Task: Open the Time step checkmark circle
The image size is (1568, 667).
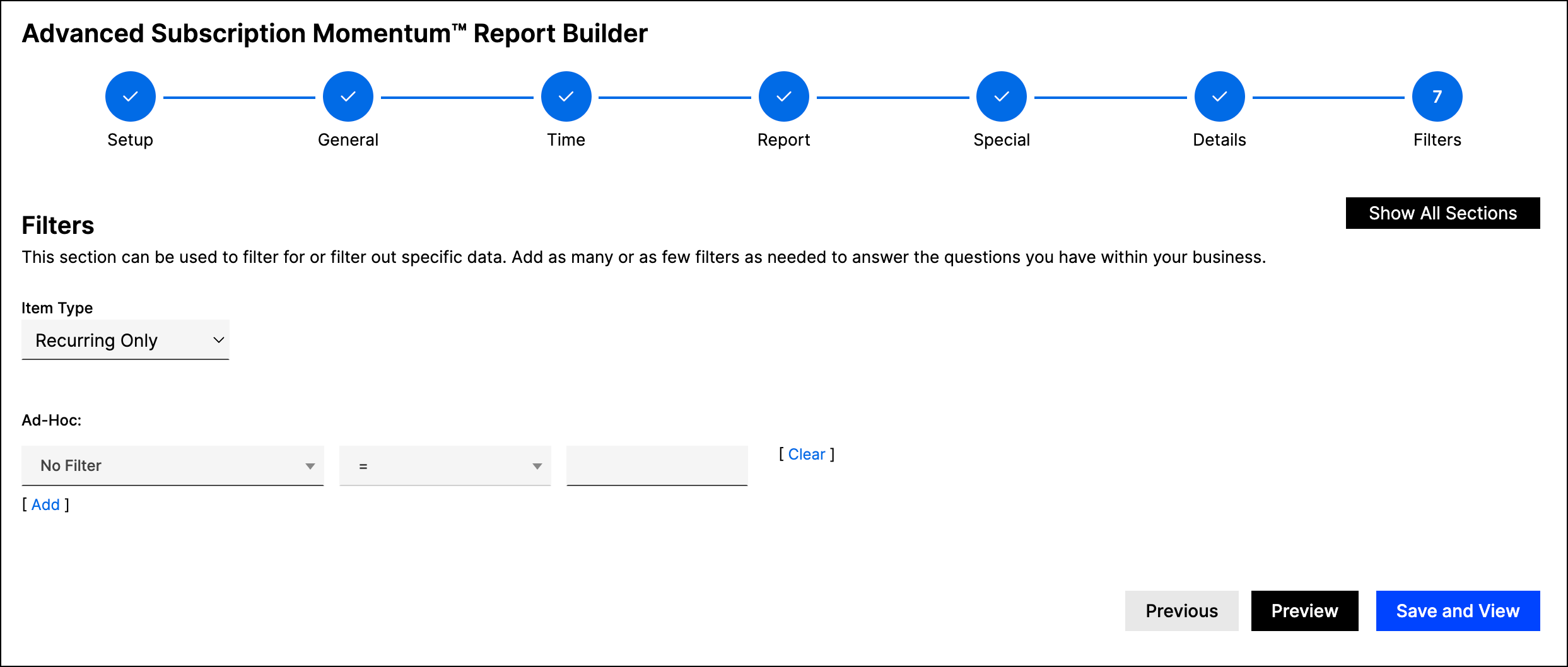Action: coord(566,96)
